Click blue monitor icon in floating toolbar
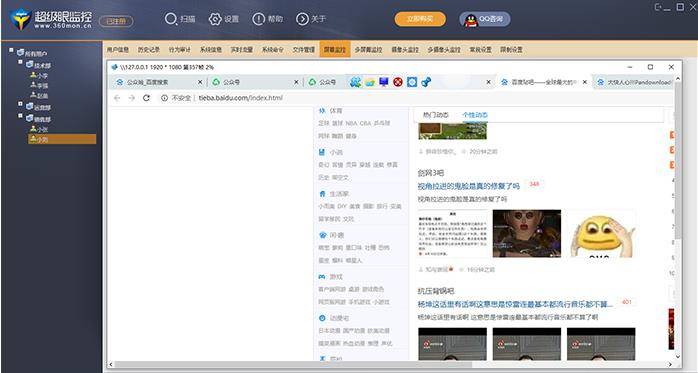Screen dimensions: 698x373 point(384,82)
